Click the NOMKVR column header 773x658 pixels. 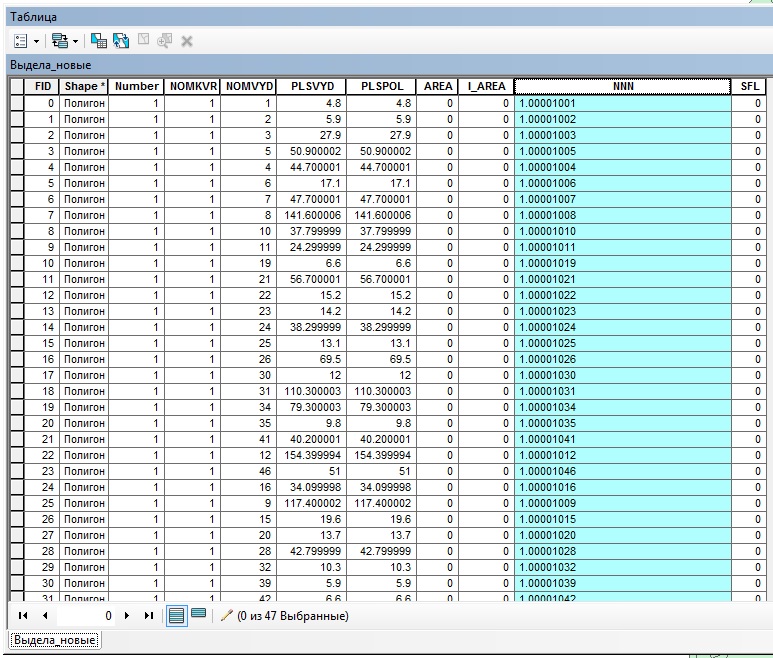pyautogui.click(x=192, y=86)
